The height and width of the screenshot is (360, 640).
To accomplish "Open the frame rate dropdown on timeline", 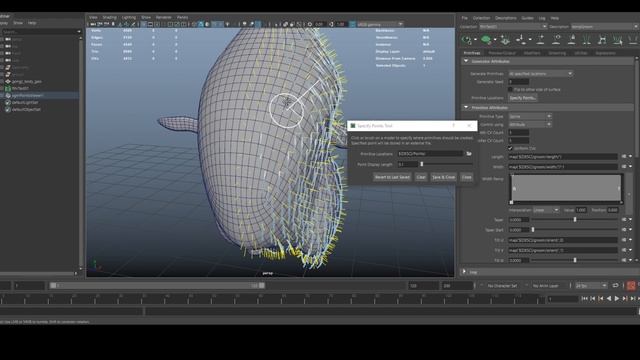I will (591, 286).
